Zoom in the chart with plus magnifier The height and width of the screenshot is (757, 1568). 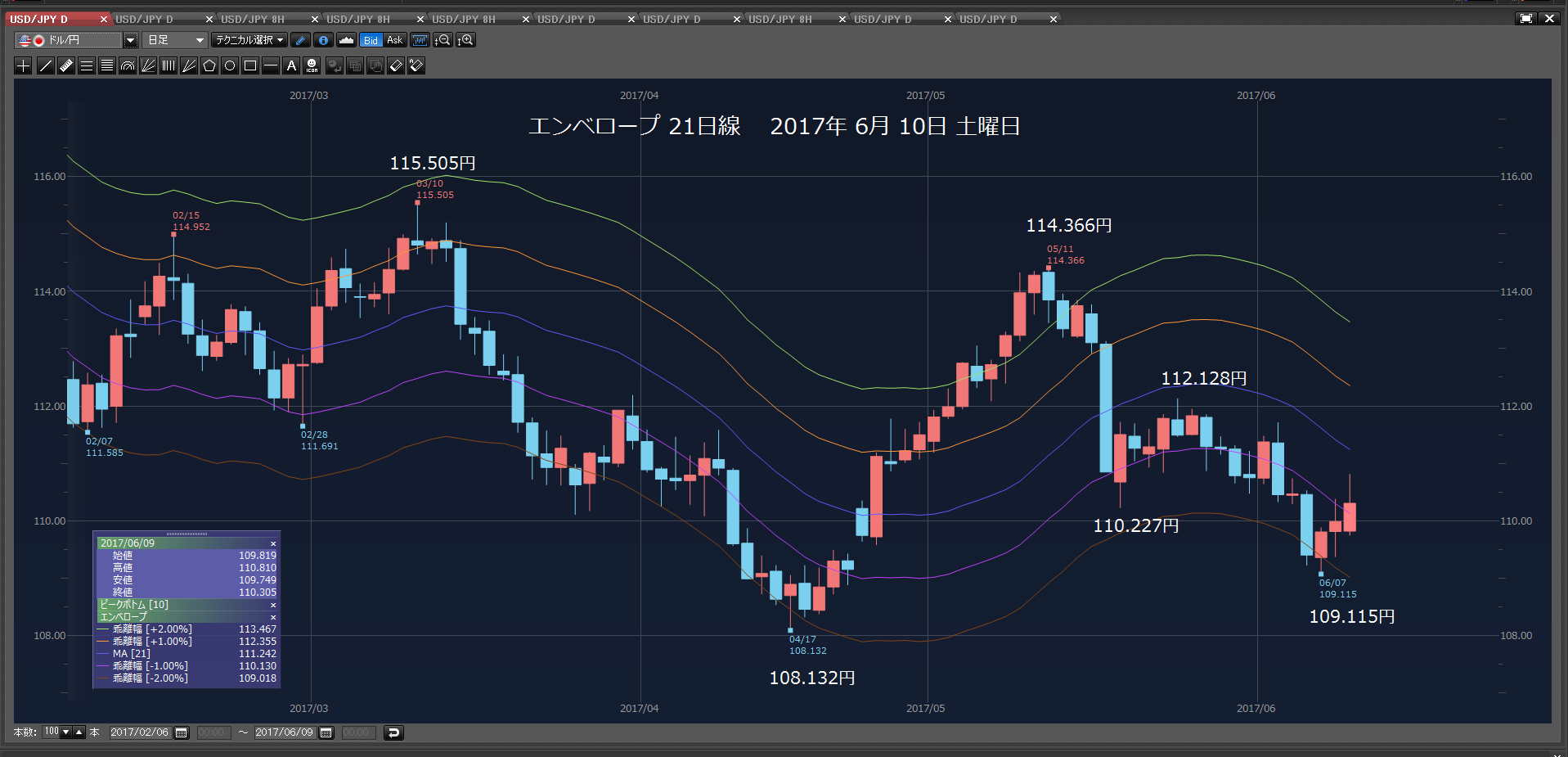click(x=465, y=40)
